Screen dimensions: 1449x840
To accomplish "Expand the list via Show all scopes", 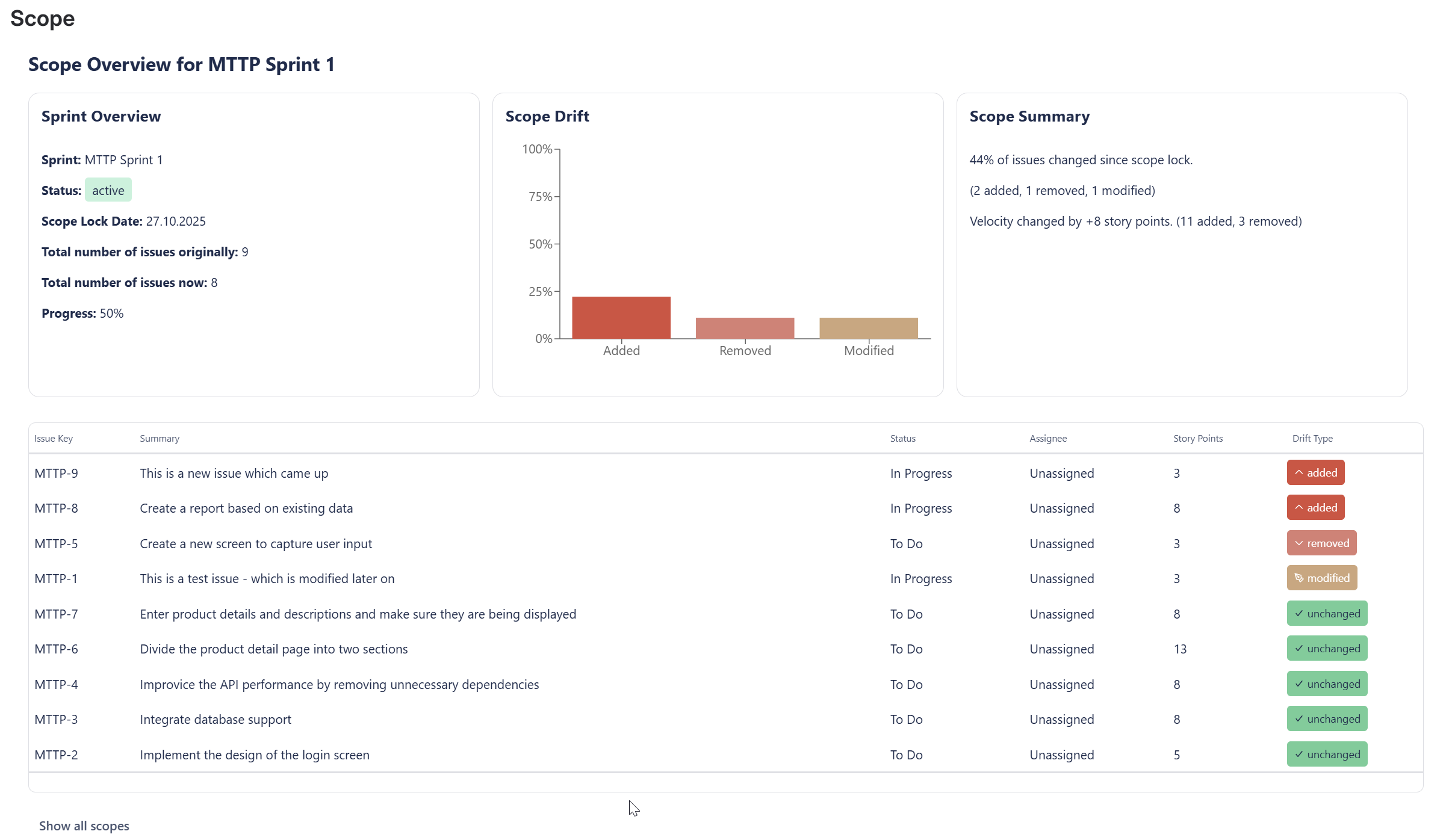I will pos(84,826).
